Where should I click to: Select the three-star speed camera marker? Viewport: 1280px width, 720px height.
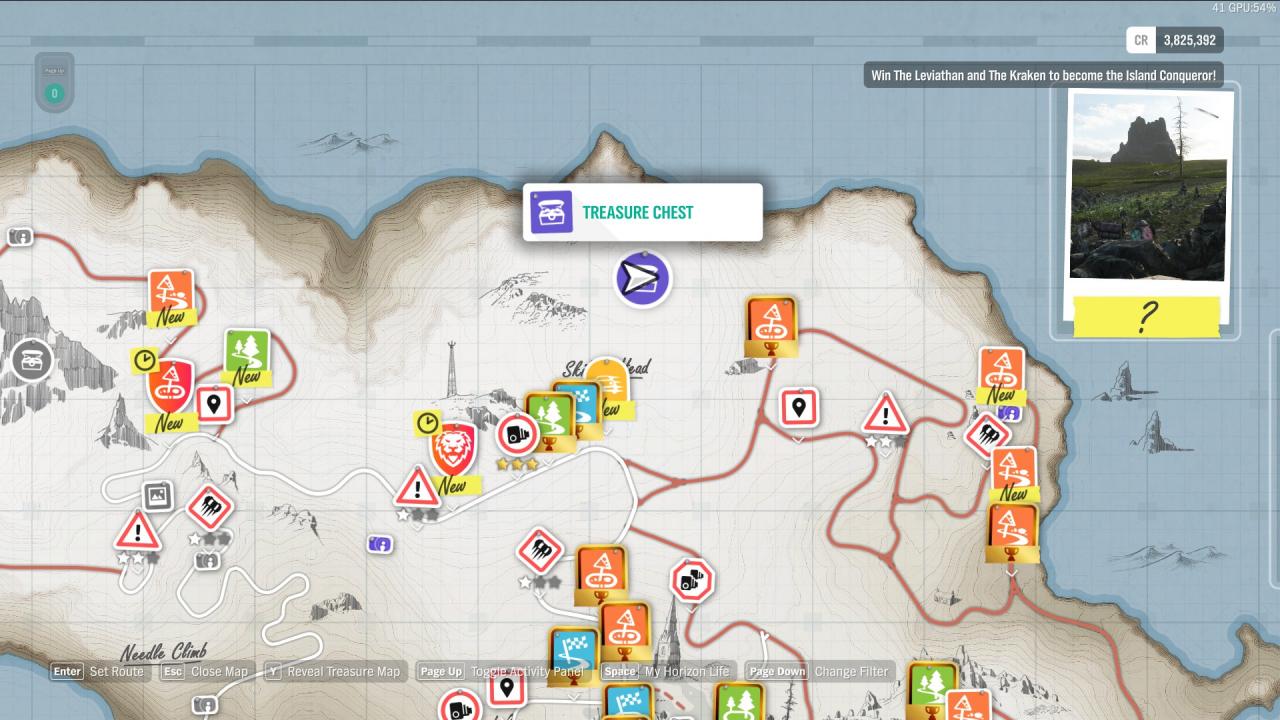[x=517, y=435]
